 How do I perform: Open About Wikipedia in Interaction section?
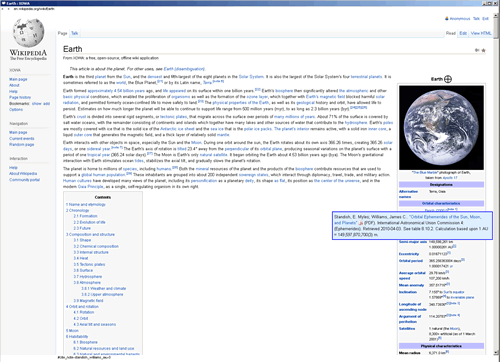point(23,174)
